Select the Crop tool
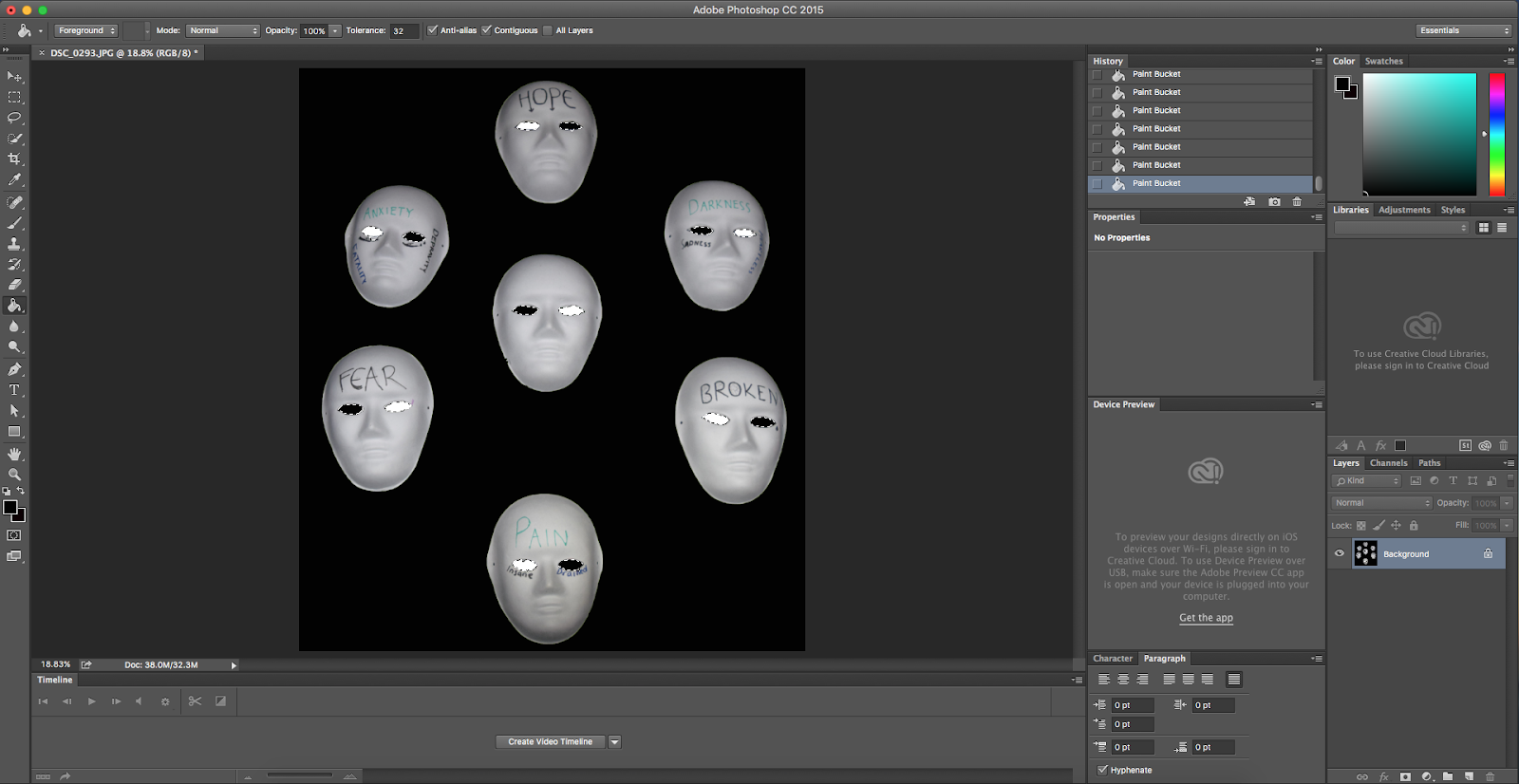This screenshot has width=1519, height=784. point(14,159)
